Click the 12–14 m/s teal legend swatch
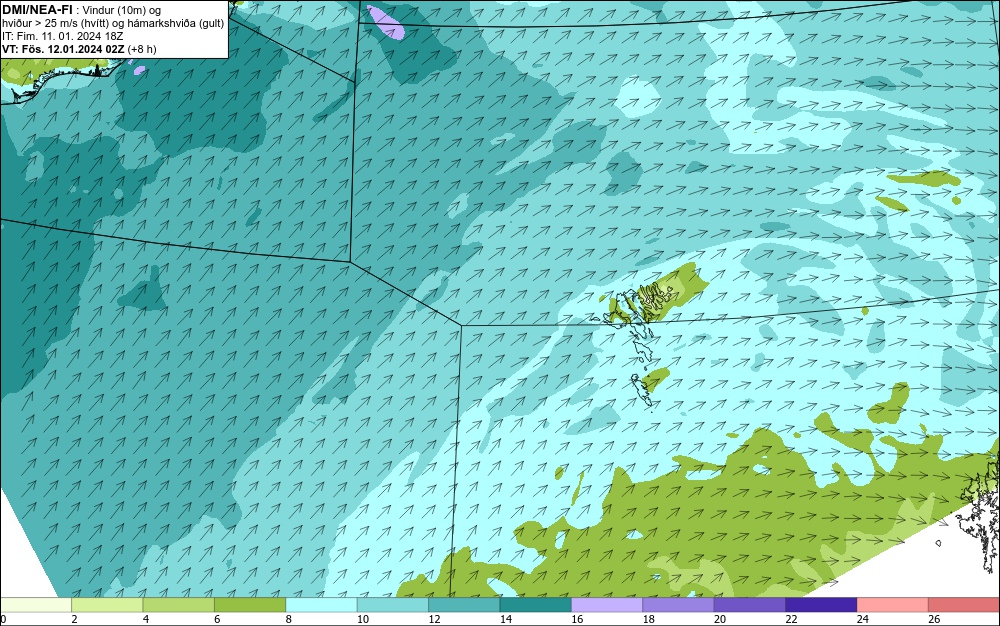The image size is (1000, 626). (464, 605)
